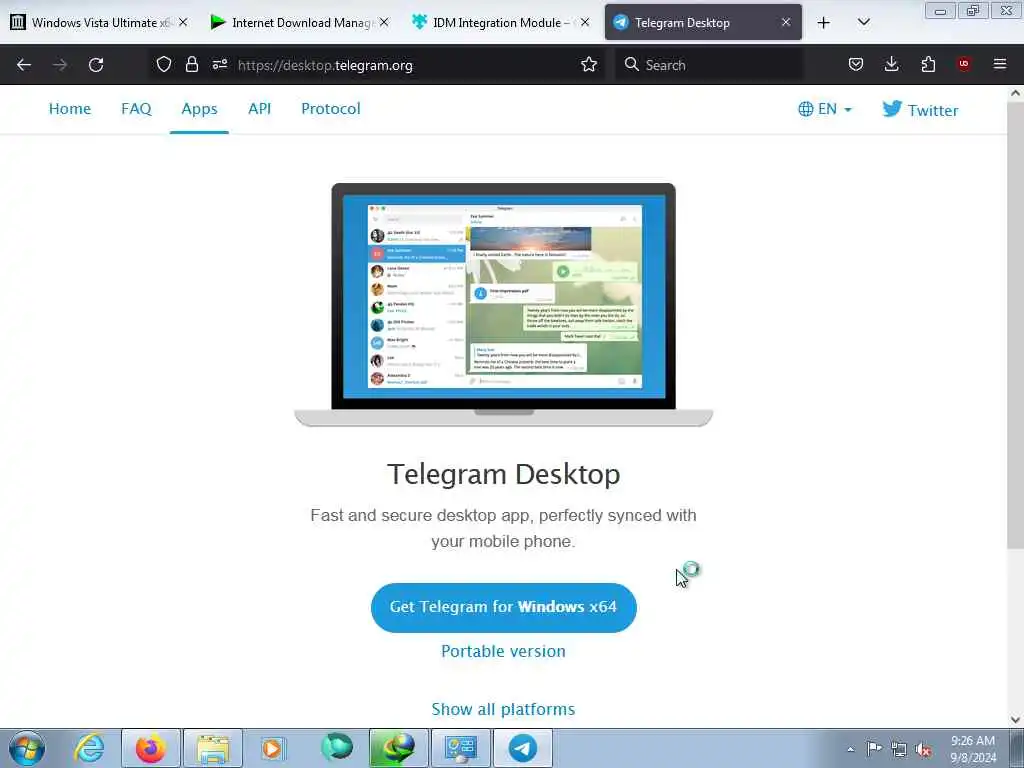
Task: Close the Windows Vista Ultimate tab
Action: pos(184,22)
